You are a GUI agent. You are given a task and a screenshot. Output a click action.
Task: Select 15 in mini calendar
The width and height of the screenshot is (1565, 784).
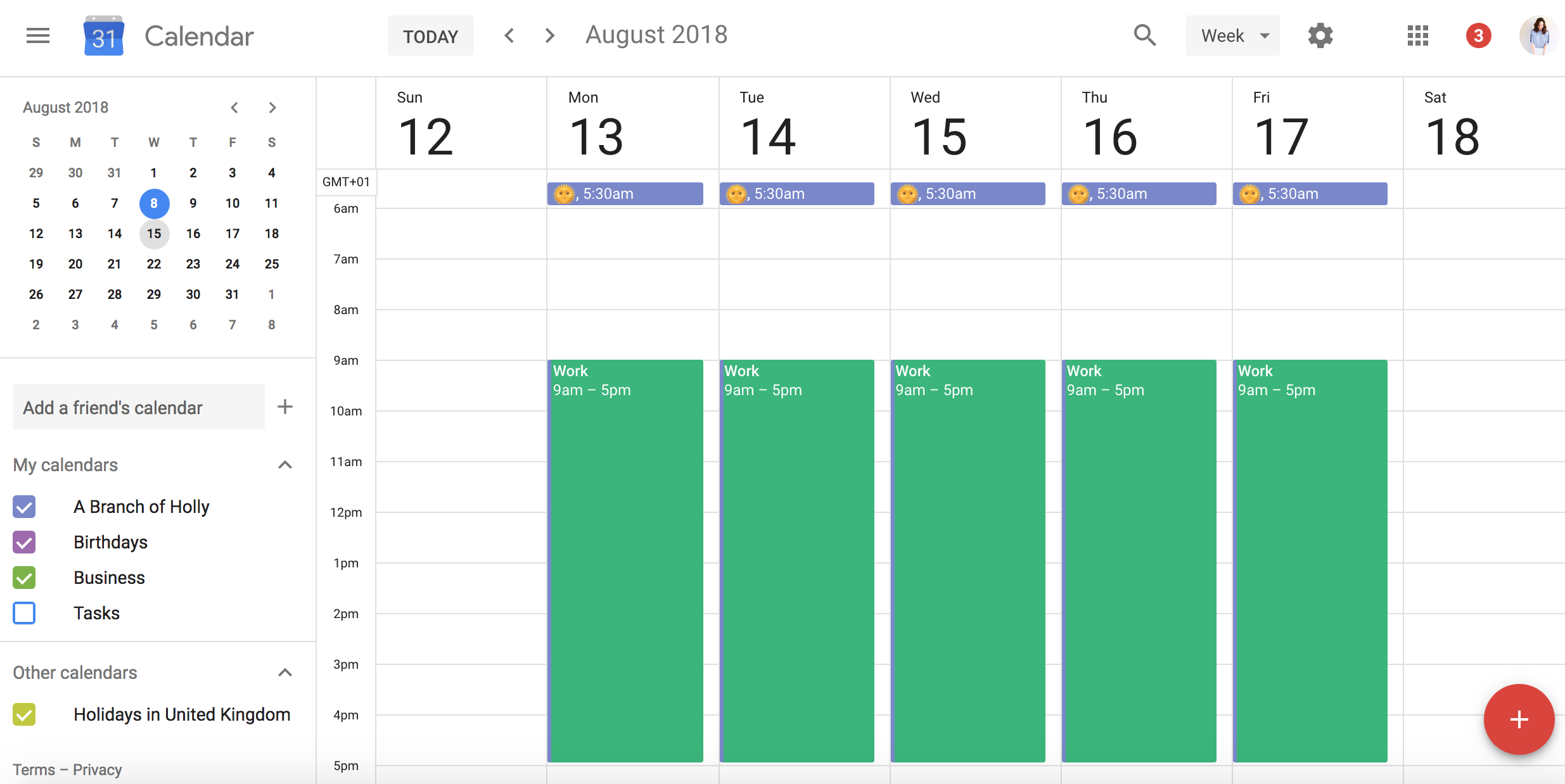(x=154, y=234)
